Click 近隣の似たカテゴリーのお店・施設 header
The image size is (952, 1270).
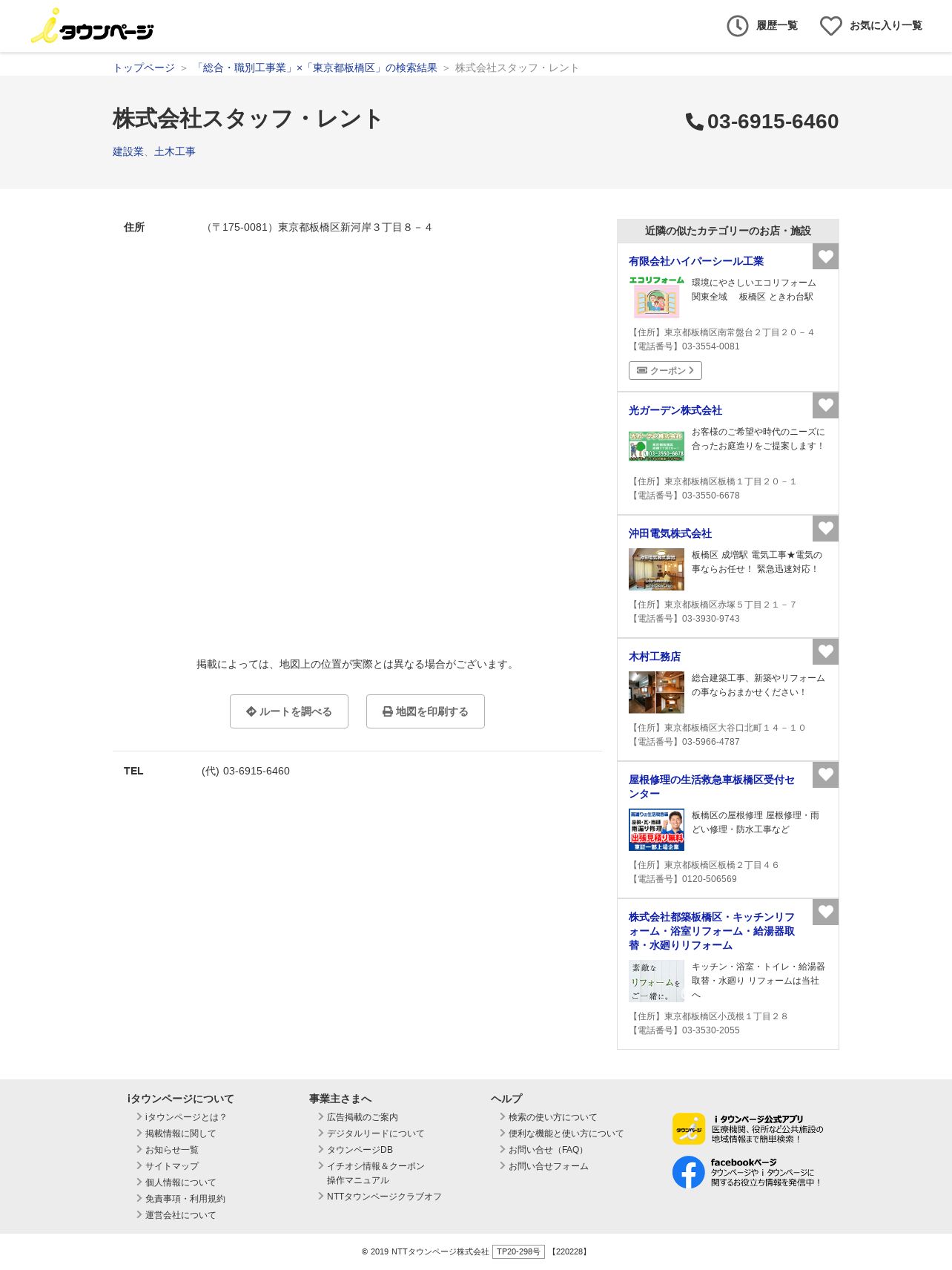(728, 231)
